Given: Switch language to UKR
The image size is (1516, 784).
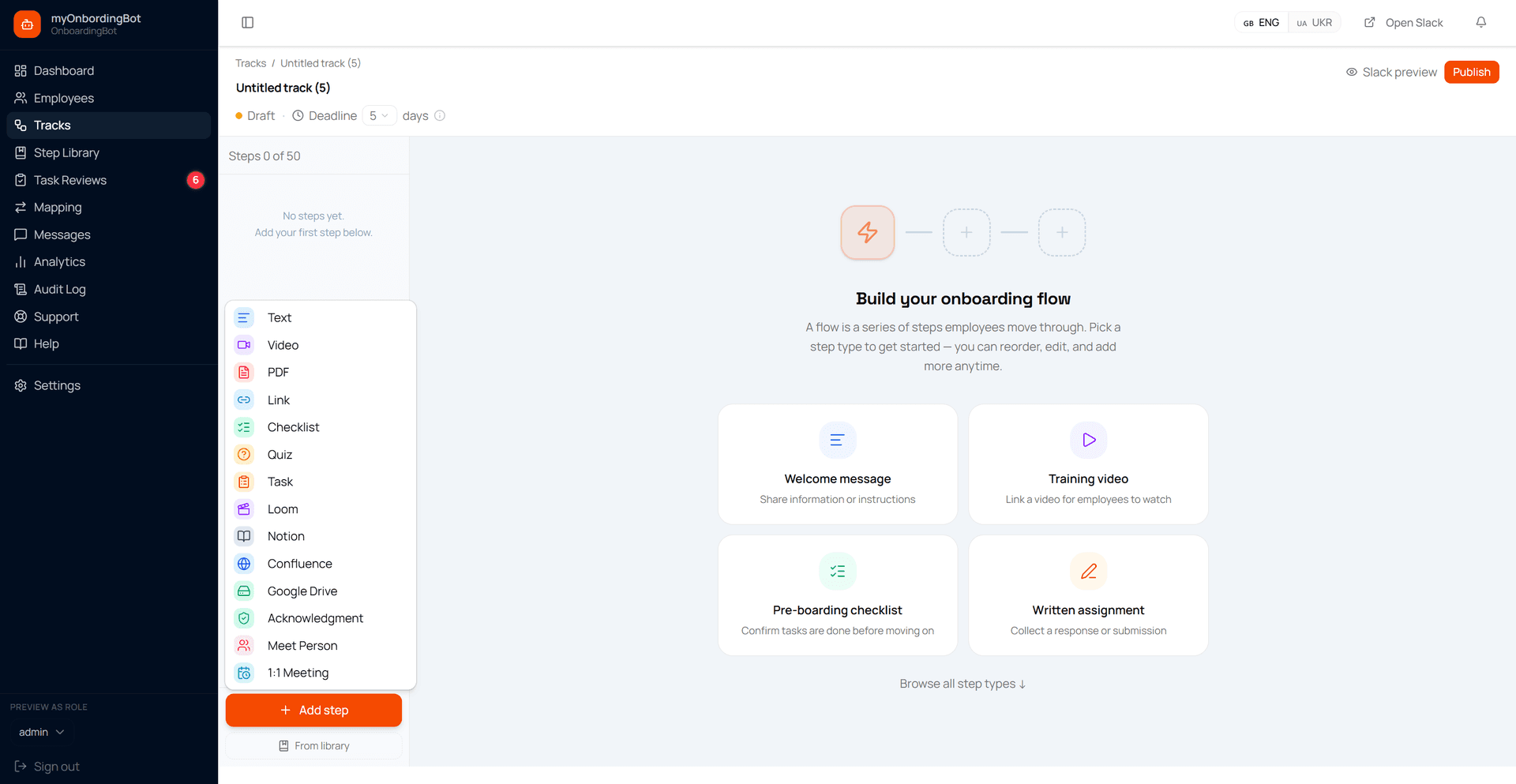Looking at the screenshot, I should tap(1315, 23).
